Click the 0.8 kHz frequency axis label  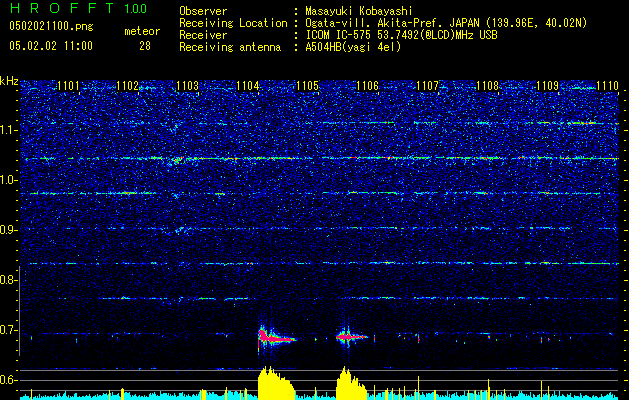7,280
